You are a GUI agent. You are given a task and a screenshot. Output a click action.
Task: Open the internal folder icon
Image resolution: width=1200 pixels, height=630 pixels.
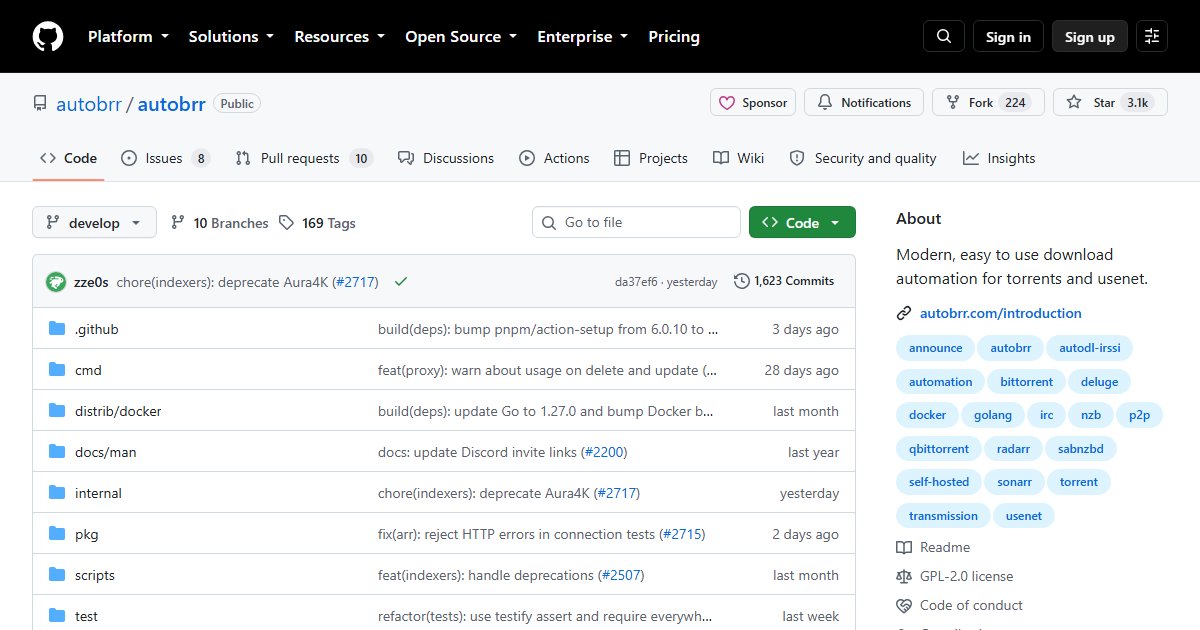tap(57, 493)
